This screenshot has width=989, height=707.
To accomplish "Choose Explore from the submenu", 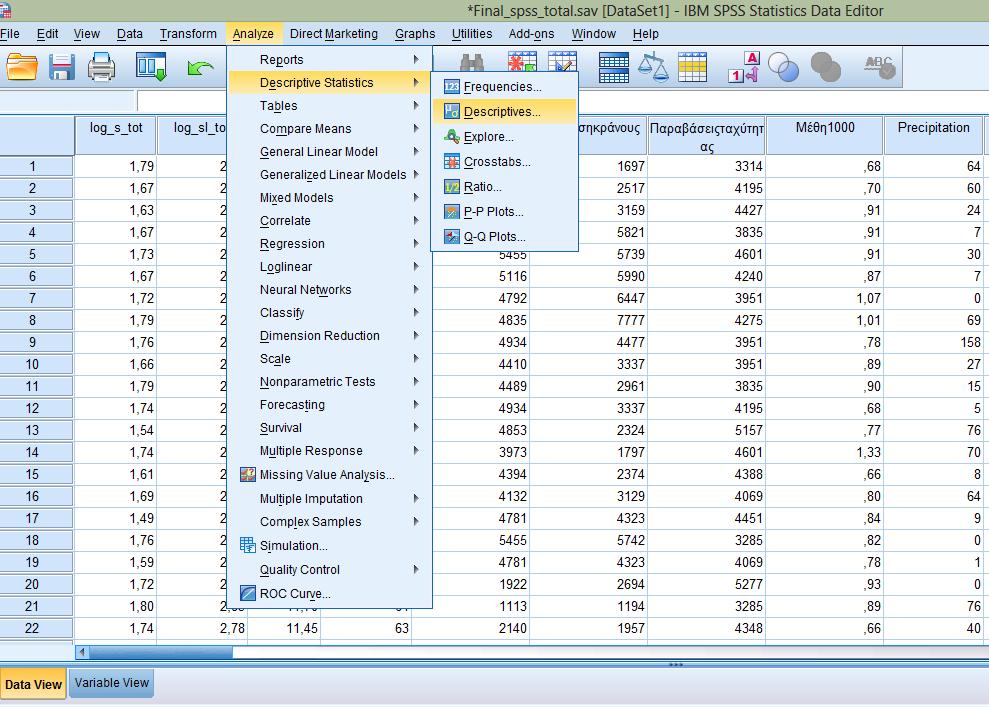I will pos(503,137).
